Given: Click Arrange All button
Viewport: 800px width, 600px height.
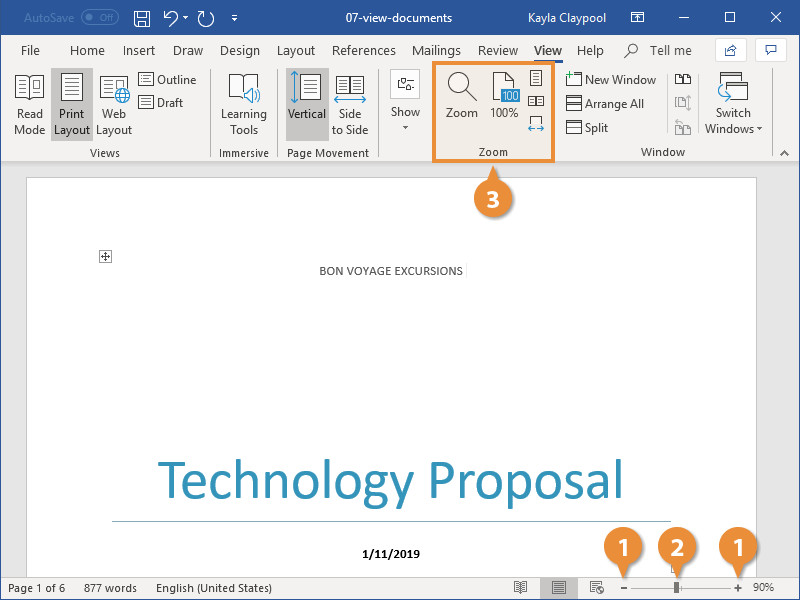Looking at the screenshot, I should click(x=604, y=103).
